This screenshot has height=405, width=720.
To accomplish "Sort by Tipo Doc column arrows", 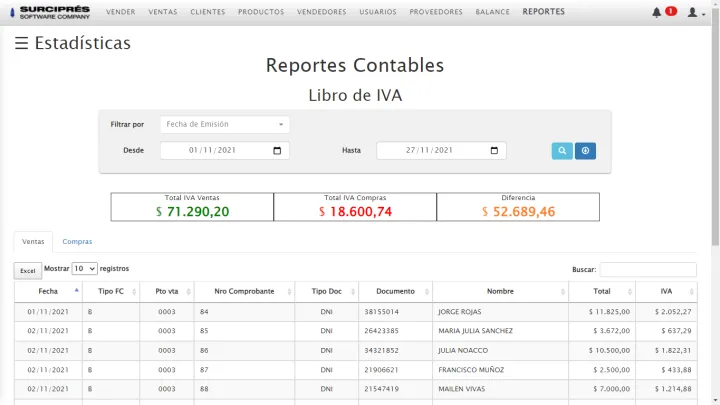I will click(353, 292).
